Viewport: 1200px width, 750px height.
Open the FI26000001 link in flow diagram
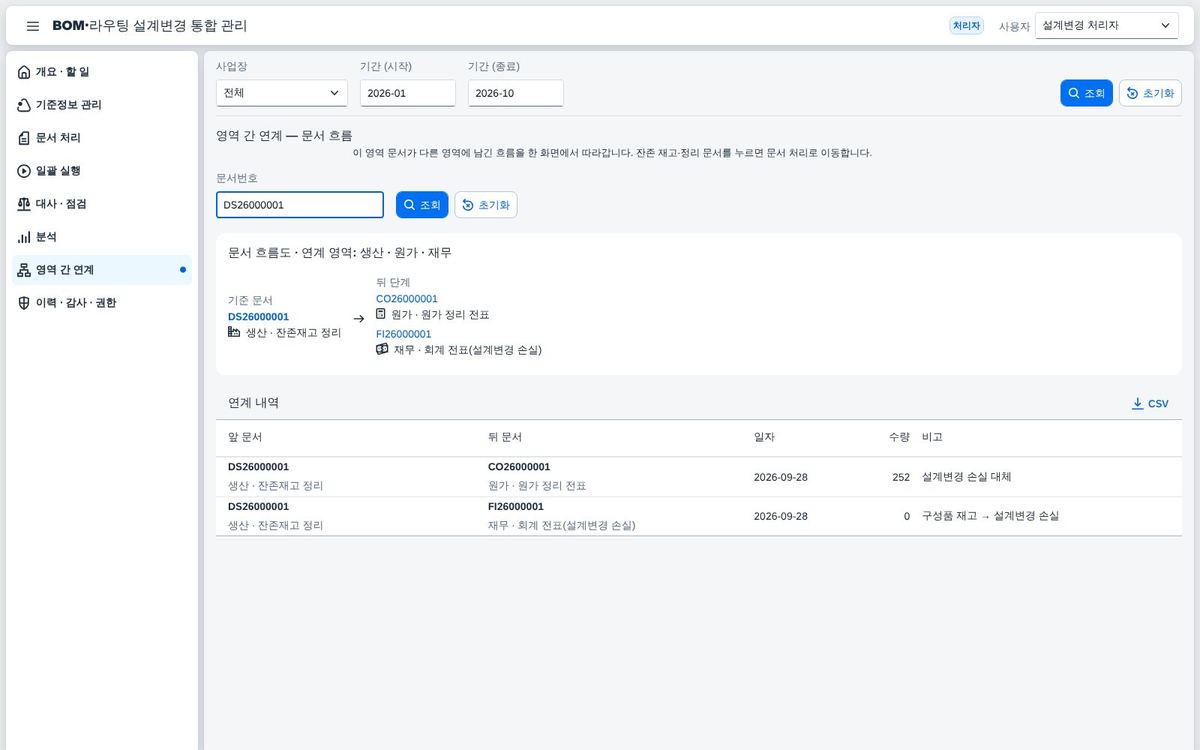tap(404, 334)
